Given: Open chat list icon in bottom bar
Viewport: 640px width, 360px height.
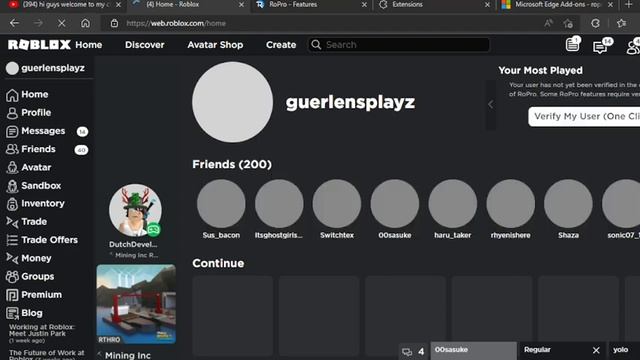Looking at the screenshot, I should click(407, 351).
